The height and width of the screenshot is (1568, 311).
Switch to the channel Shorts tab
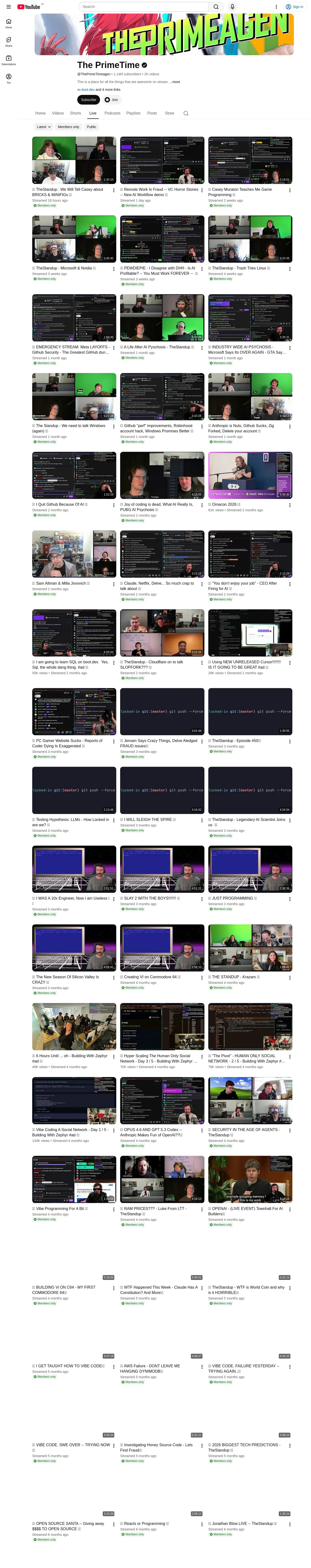tap(76, 113)
